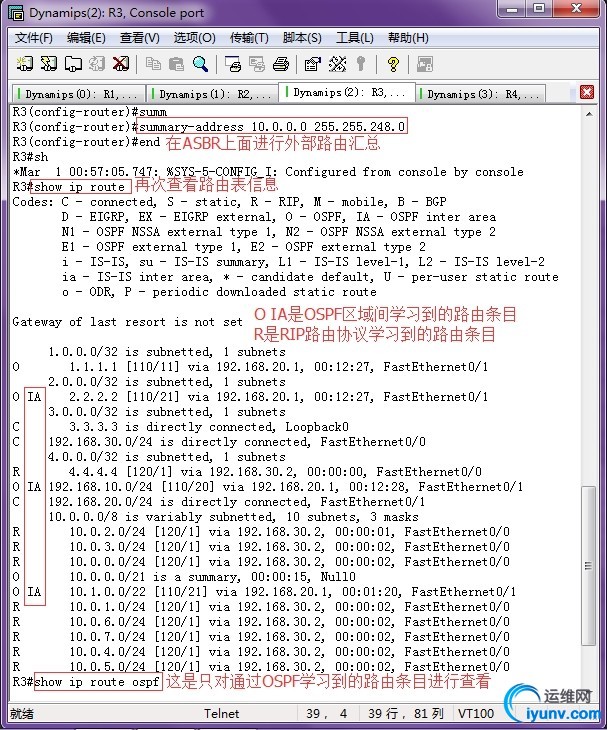607x730 pixels.
Task: Open the 传输(T) menu
Action: (x=249, y=38)
